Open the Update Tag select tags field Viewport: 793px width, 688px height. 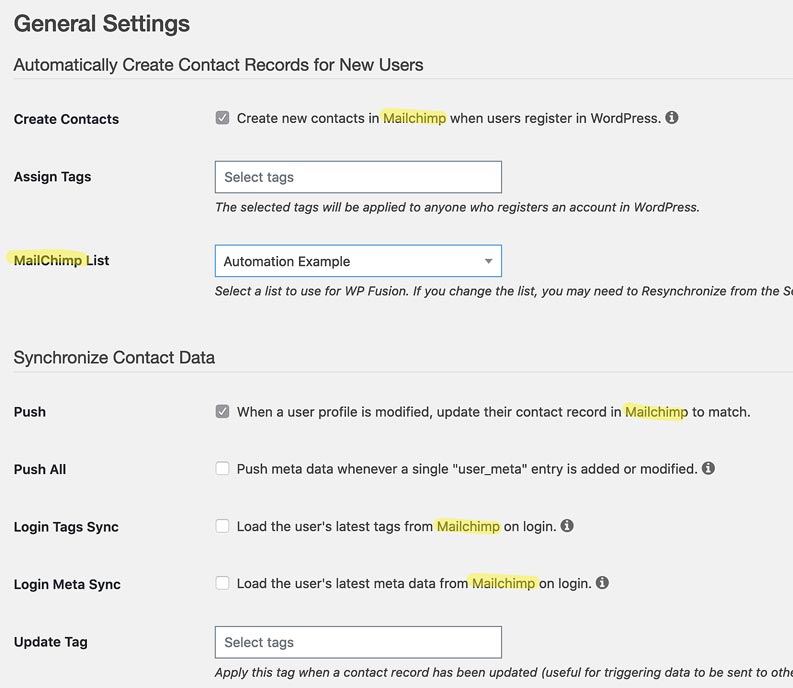(x=358, y=642)
